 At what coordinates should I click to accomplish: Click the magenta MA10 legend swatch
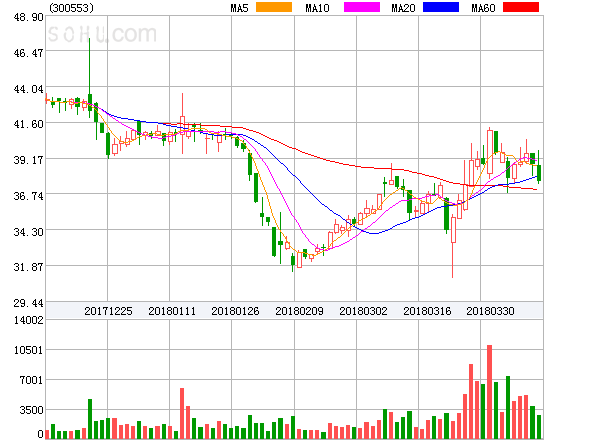tap(362, 7)
